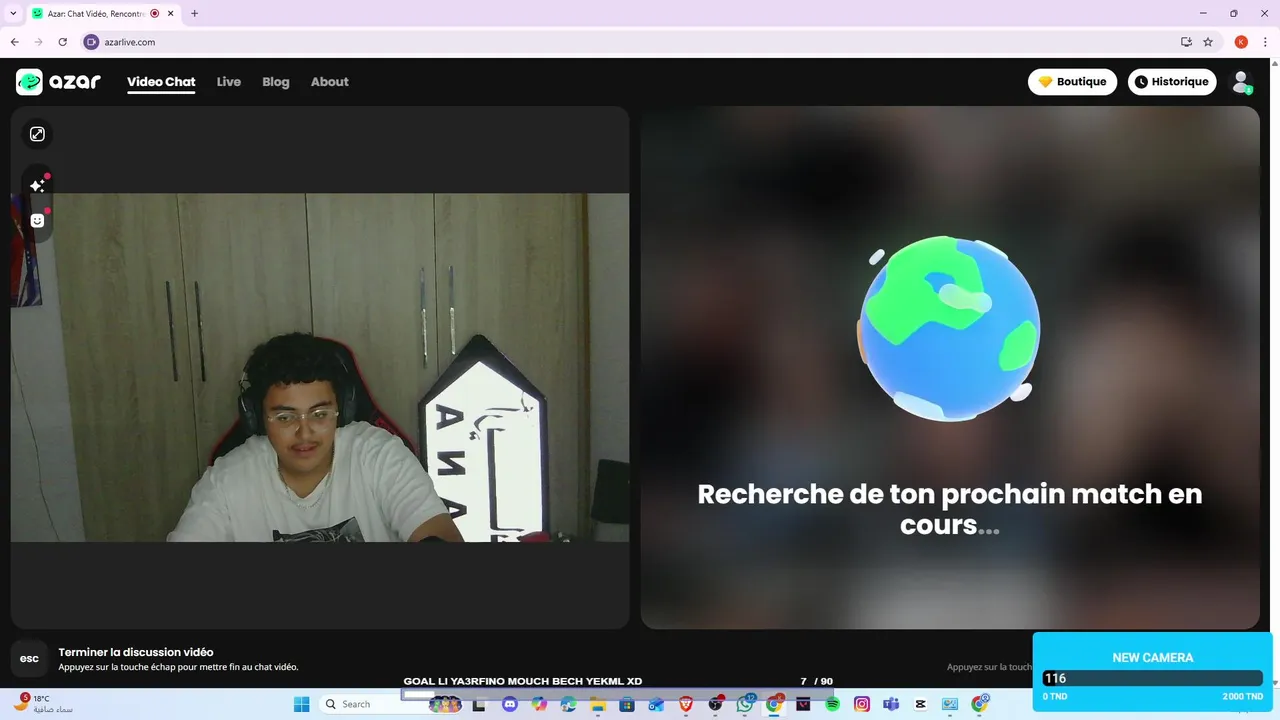Open the Chrome profile K avatar
The height and width of the screenshot is (720, 1280).
[1241, 42]
